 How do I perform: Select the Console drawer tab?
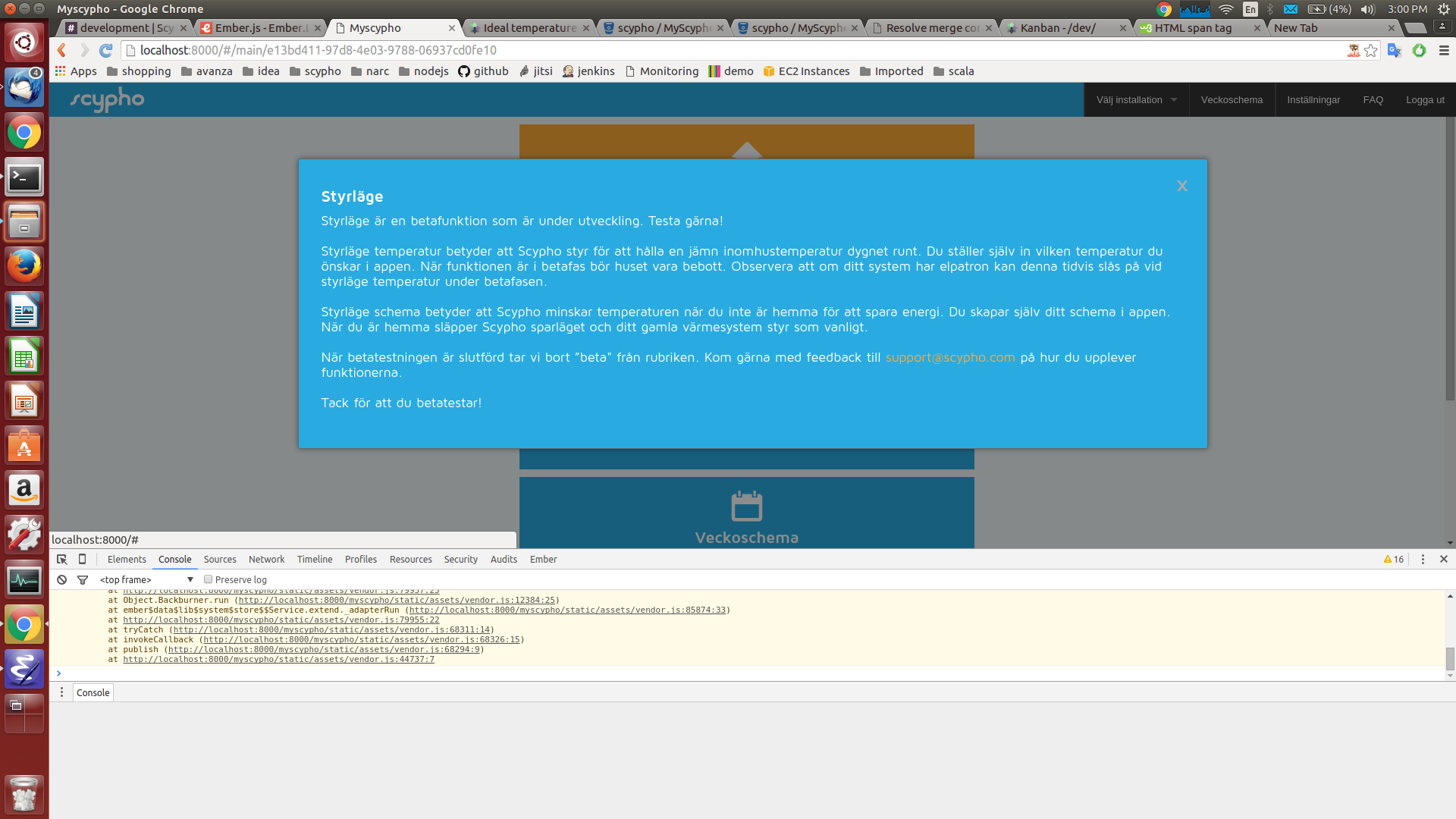tap(93, 692)
